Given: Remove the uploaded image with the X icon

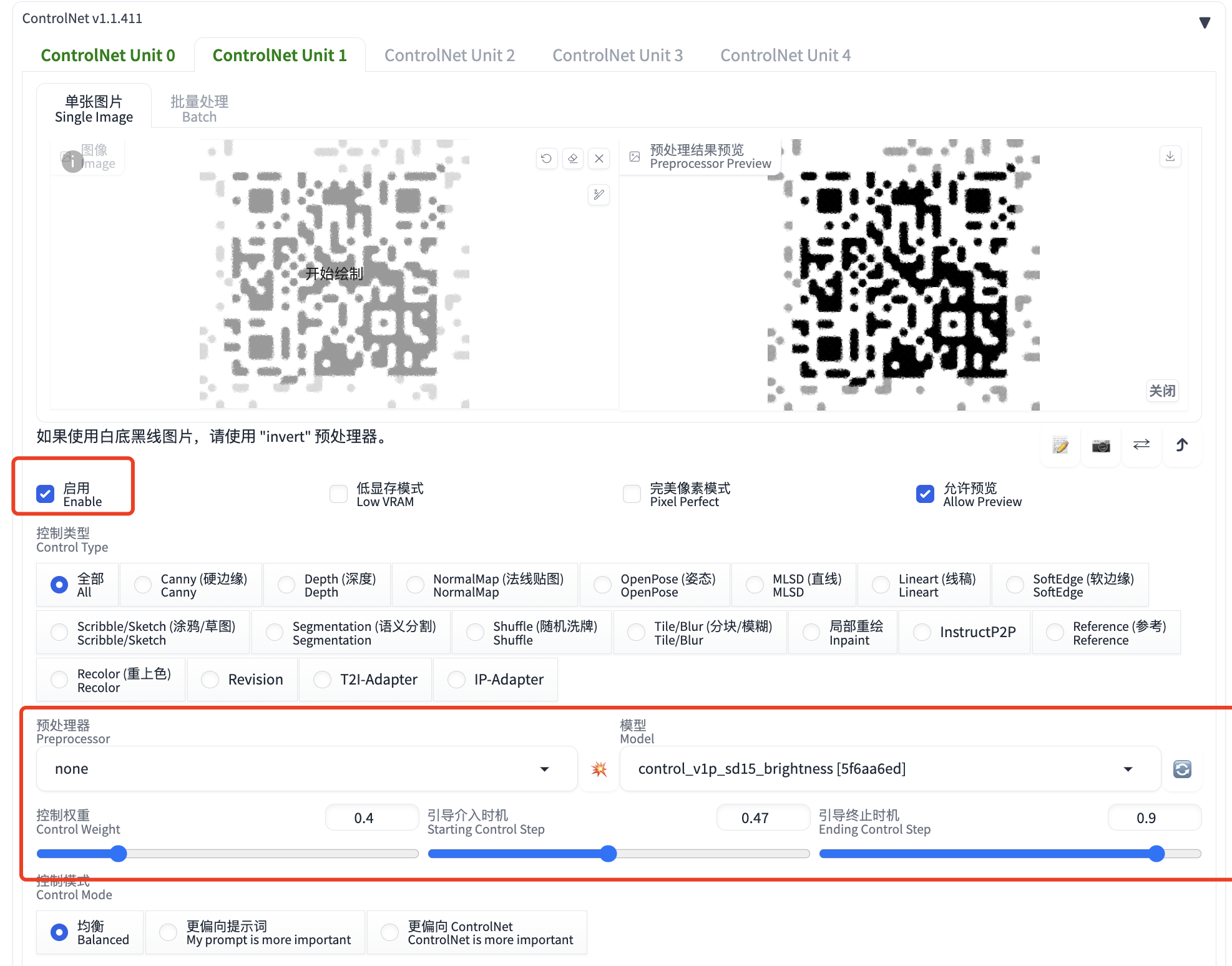Looking at the screenshot, I should tap(599, 159).
